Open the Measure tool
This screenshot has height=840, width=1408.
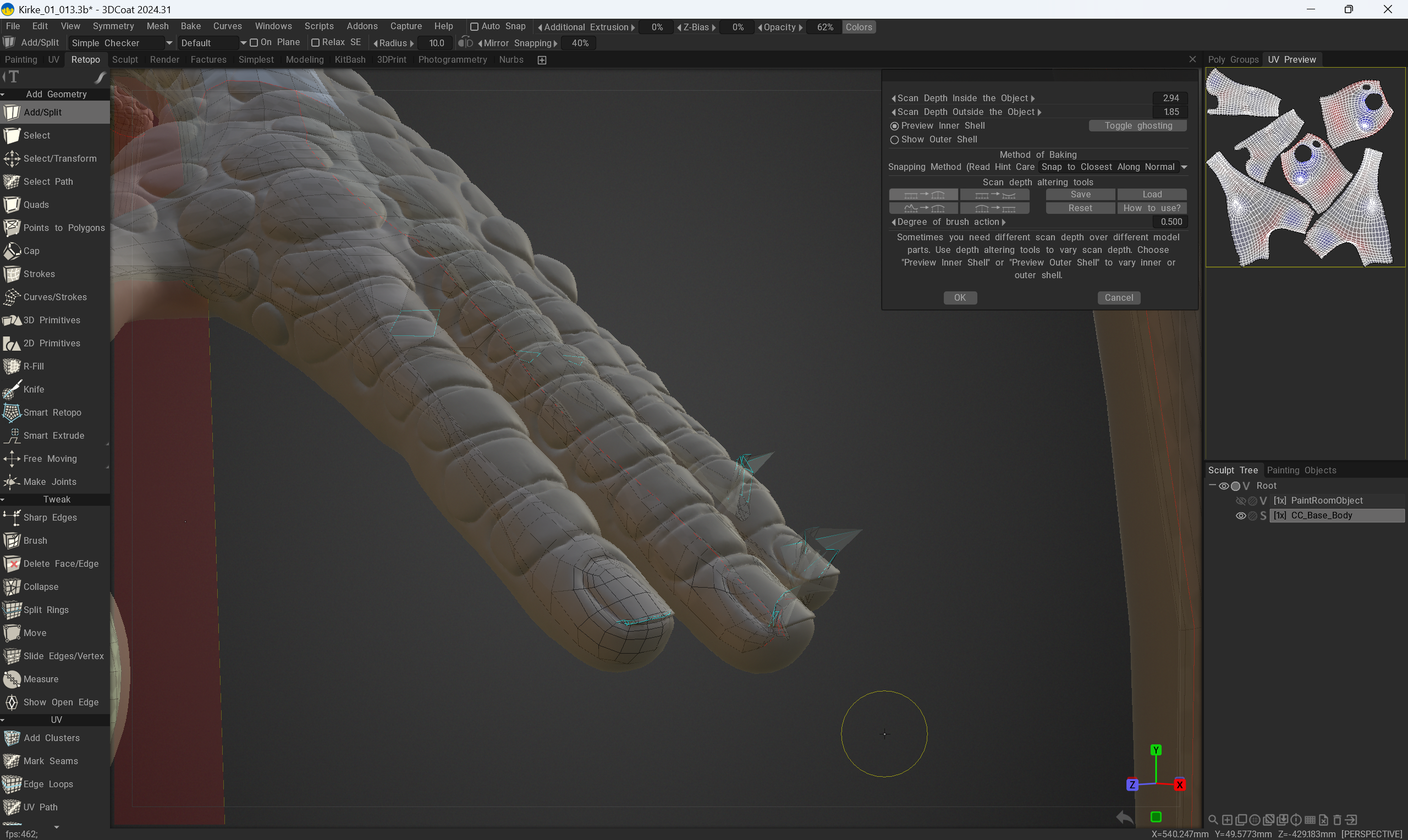(x=41, y=679)
